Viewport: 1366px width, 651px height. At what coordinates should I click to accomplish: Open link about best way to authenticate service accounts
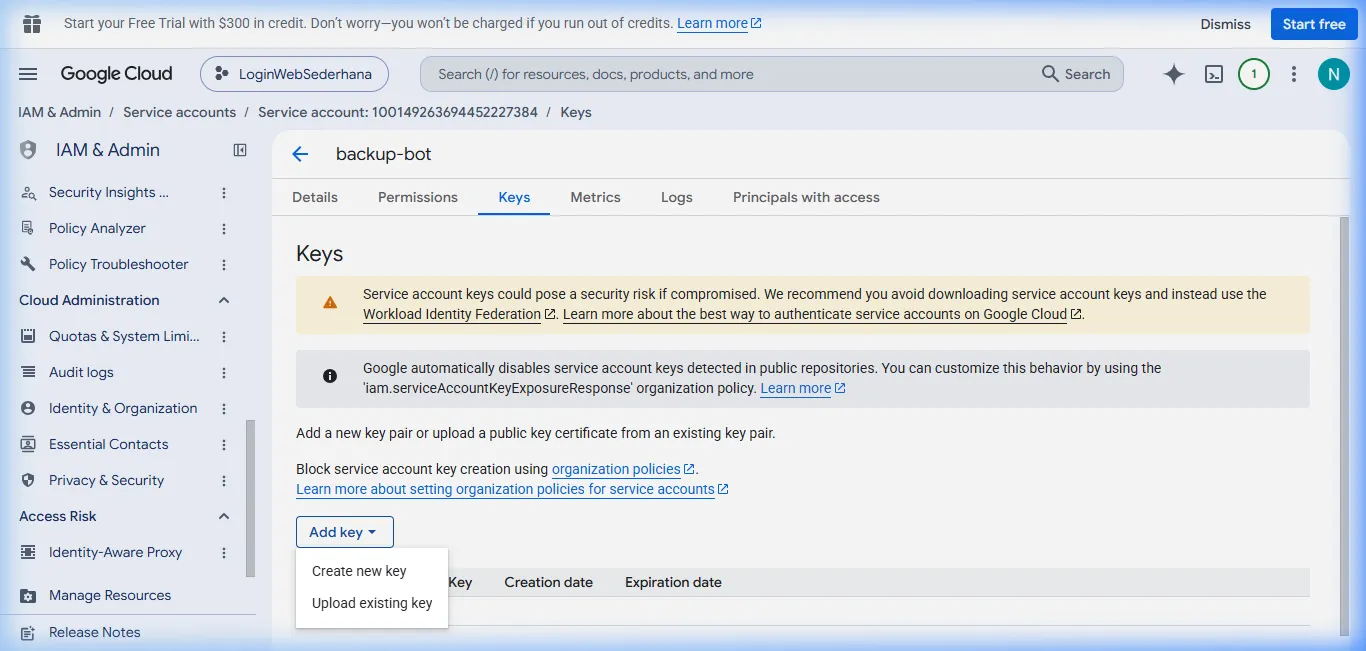click(822, 314)
